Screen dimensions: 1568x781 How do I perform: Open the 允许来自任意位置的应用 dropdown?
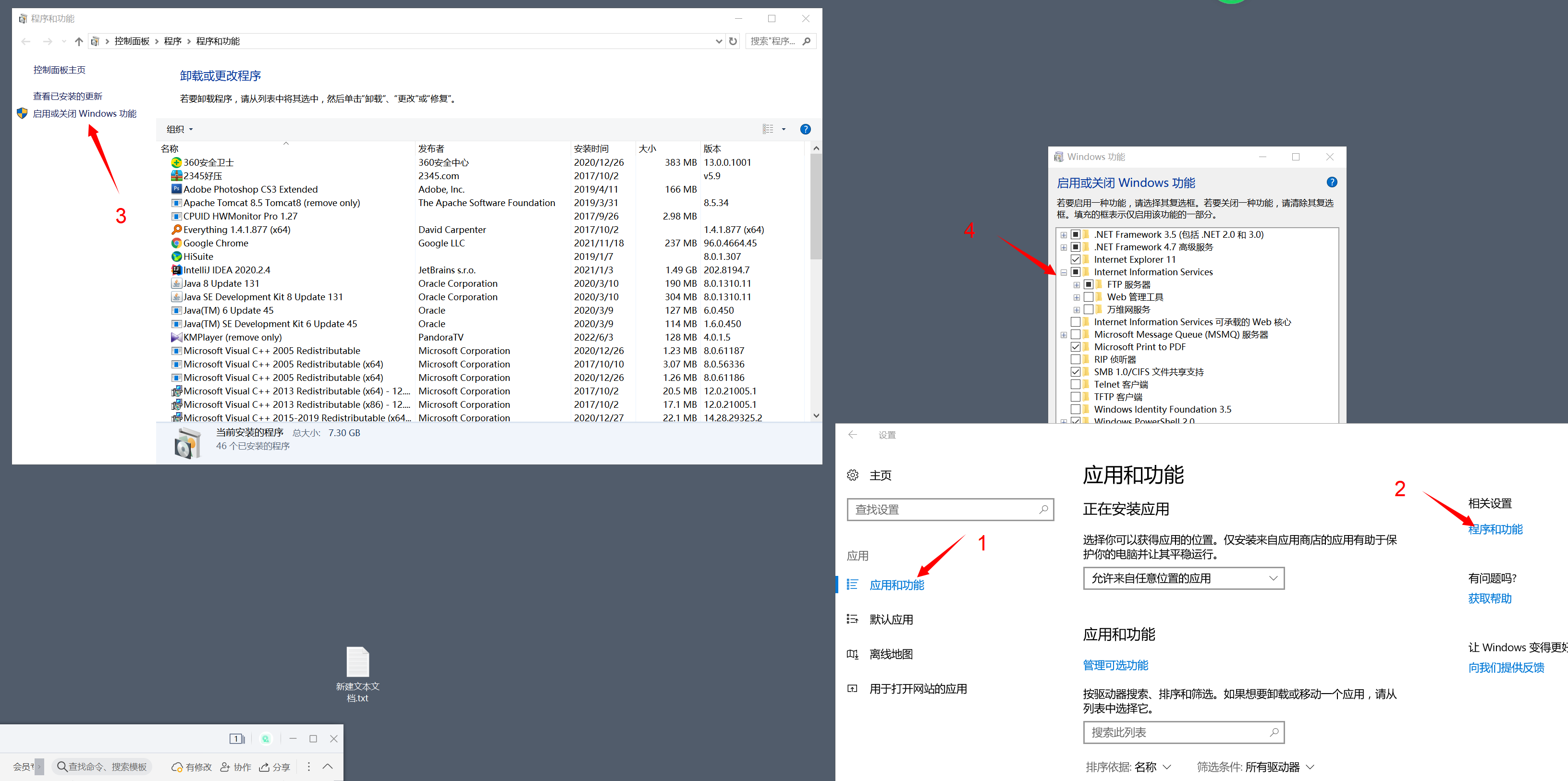click(x=1183, y=578)
